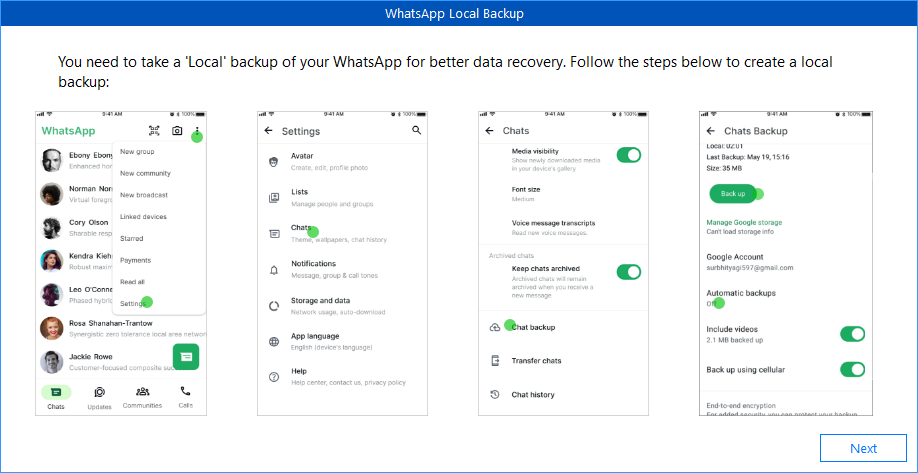Toggle Back up using cellular switch

pos(852,370)
